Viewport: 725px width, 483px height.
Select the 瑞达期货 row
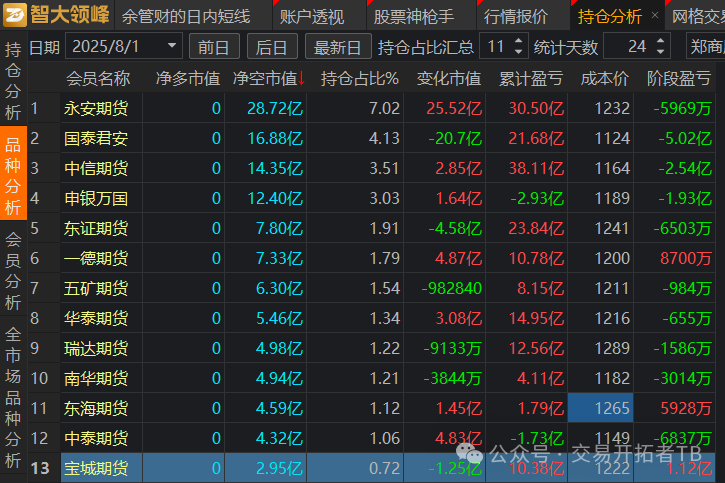(372, 348)
